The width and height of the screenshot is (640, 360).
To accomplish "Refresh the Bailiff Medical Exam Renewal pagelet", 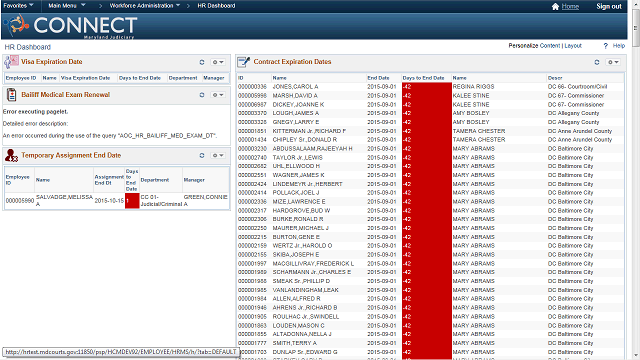I will pyautogui.click(x=202, y=95).
